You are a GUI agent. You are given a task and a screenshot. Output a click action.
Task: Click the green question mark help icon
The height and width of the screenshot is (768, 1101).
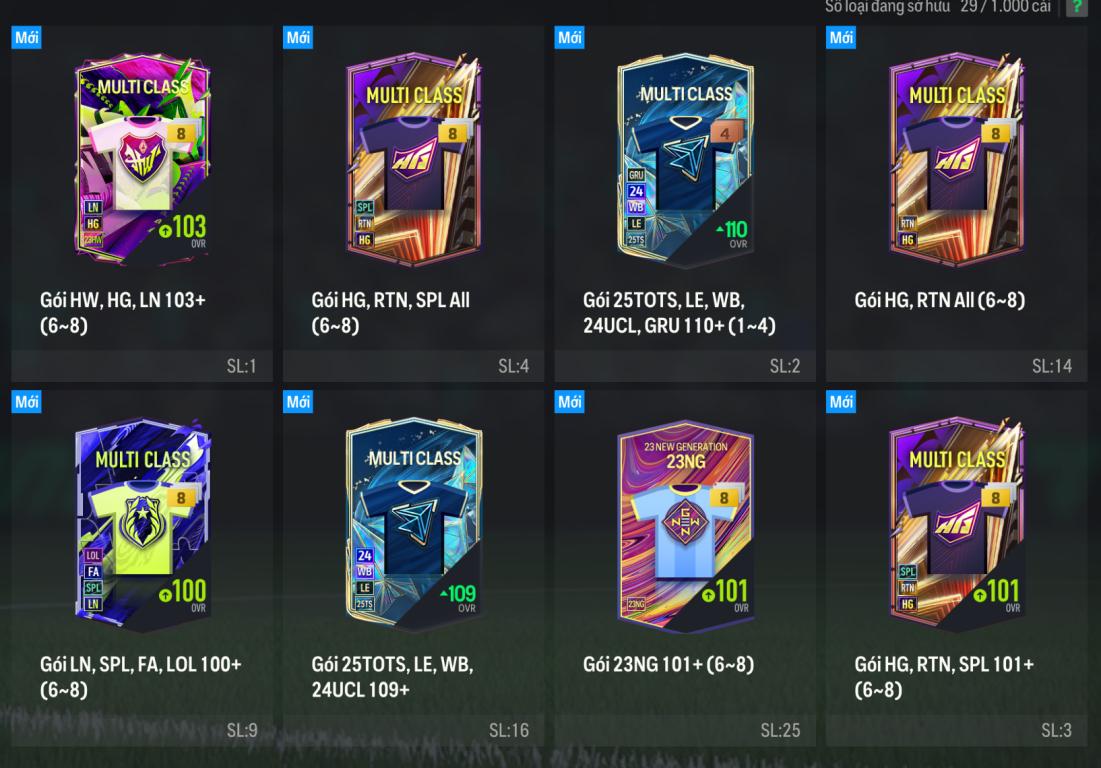pos(1077,7)
